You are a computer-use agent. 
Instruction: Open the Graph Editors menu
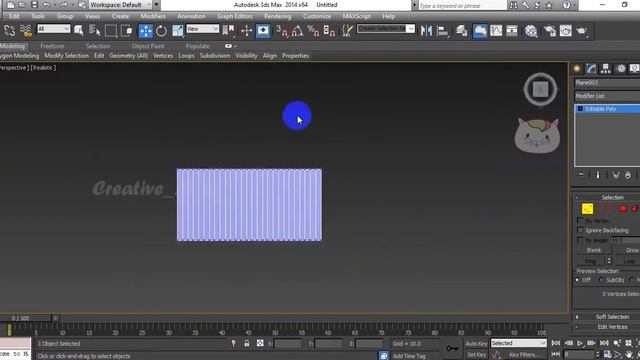(x=235, y=16)
